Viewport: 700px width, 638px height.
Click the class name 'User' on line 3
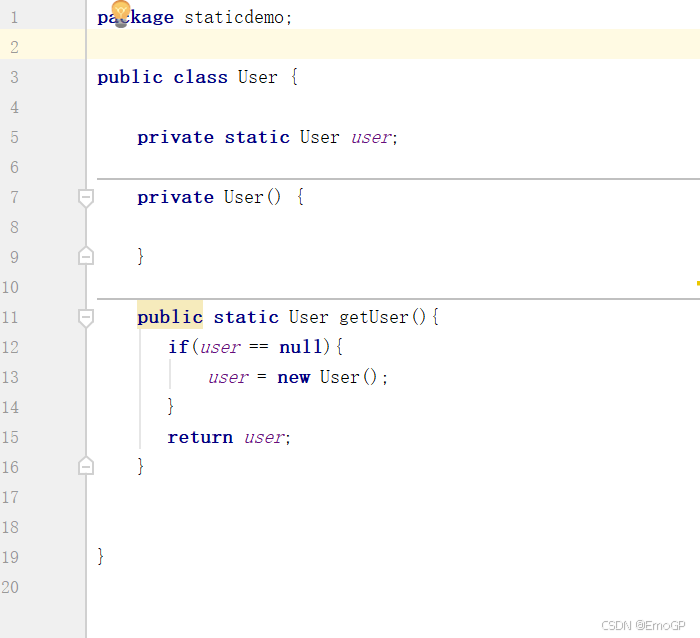[x=258, y=77]
